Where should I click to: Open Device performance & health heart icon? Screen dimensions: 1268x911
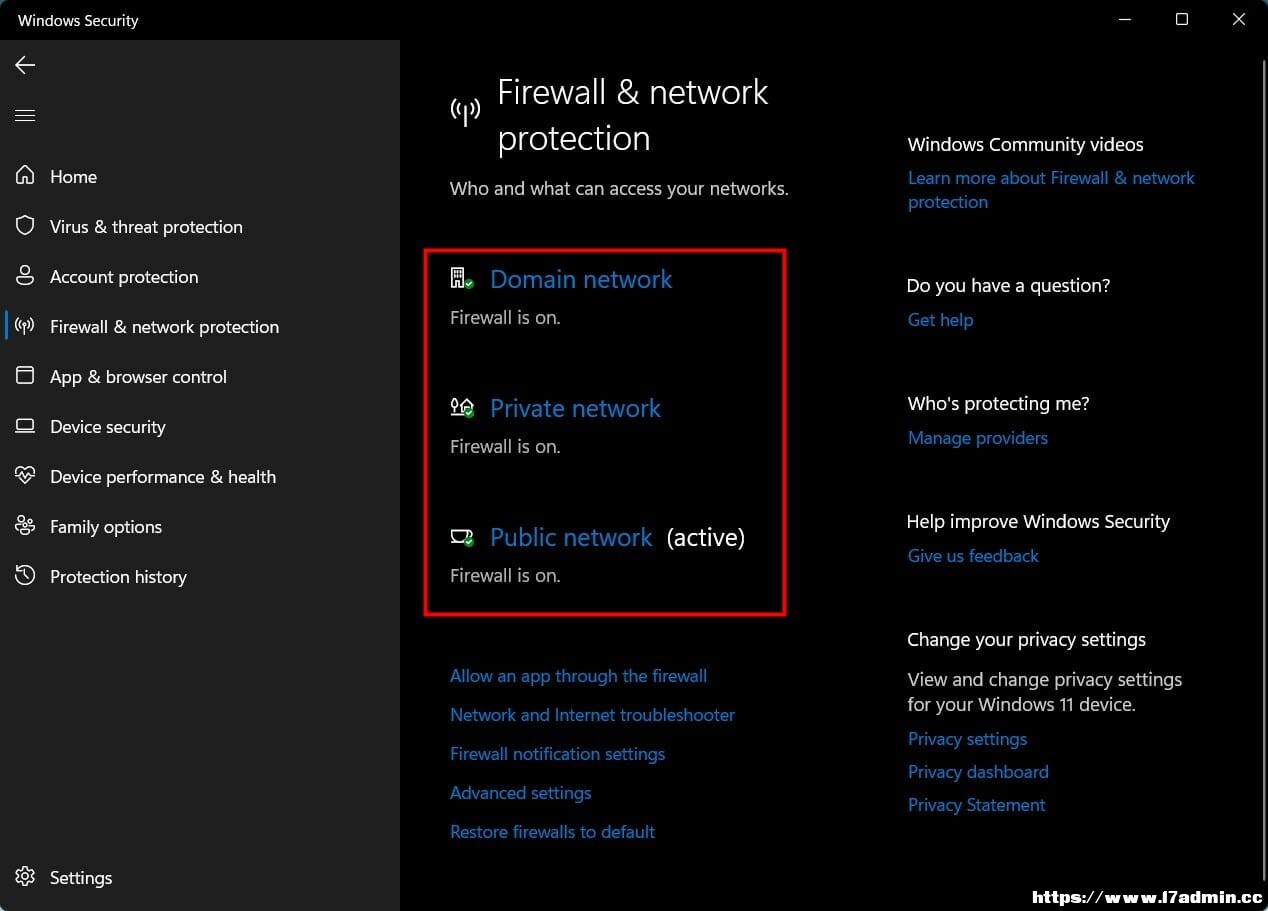pyautogui.click(x=25, y=476)
